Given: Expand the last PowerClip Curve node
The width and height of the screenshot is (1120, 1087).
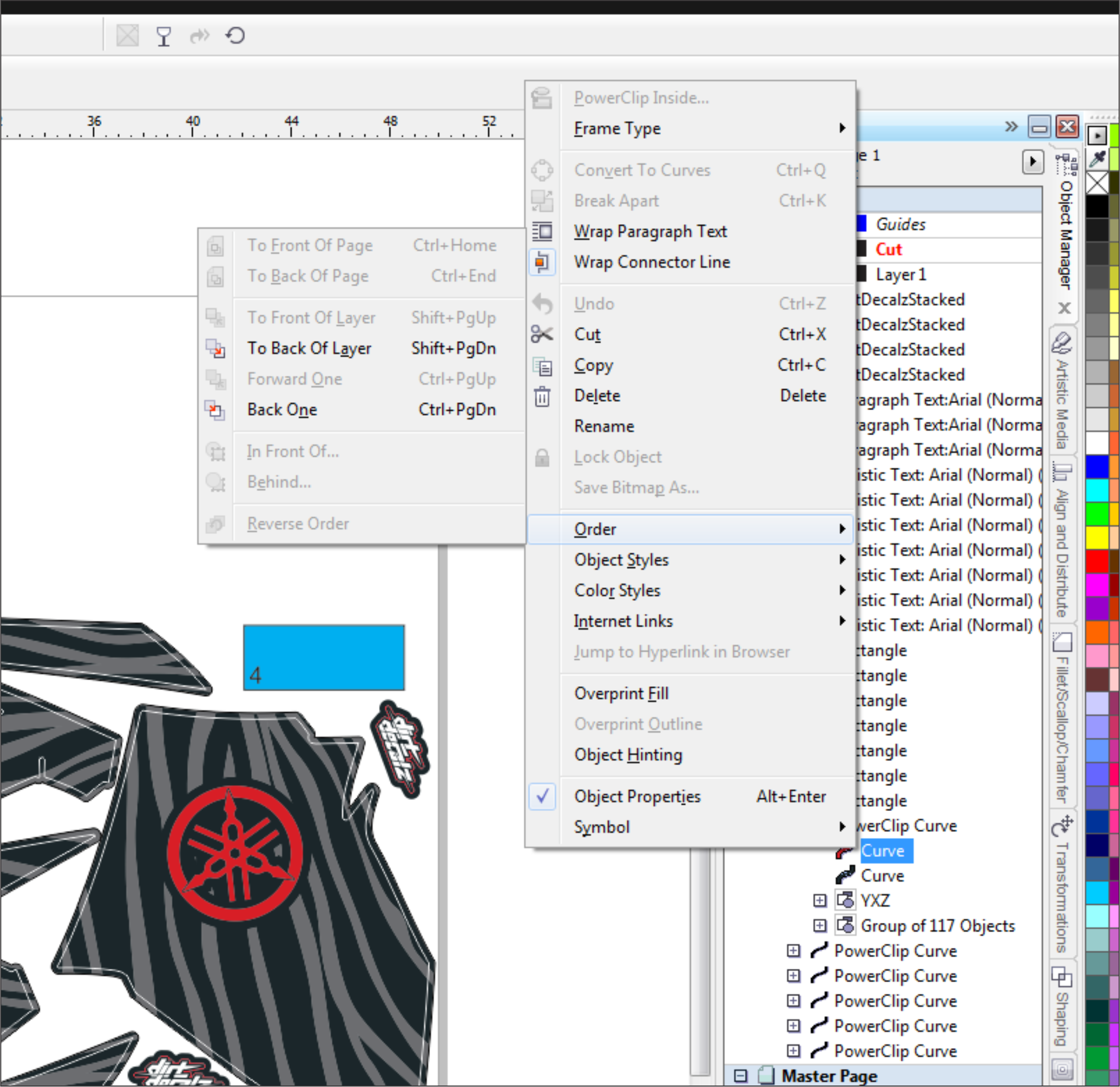Looking at the screenshot, I should tap(793, 1051).
